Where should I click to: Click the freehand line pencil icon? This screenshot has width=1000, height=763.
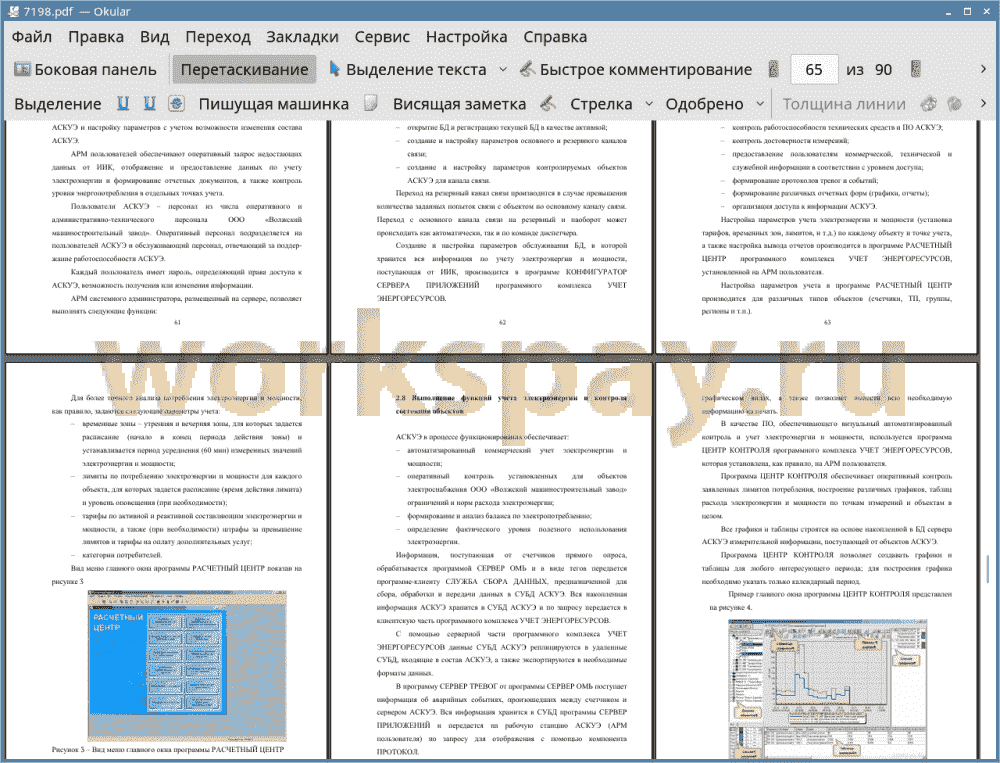pyautogui.click(x=548, y=103)
